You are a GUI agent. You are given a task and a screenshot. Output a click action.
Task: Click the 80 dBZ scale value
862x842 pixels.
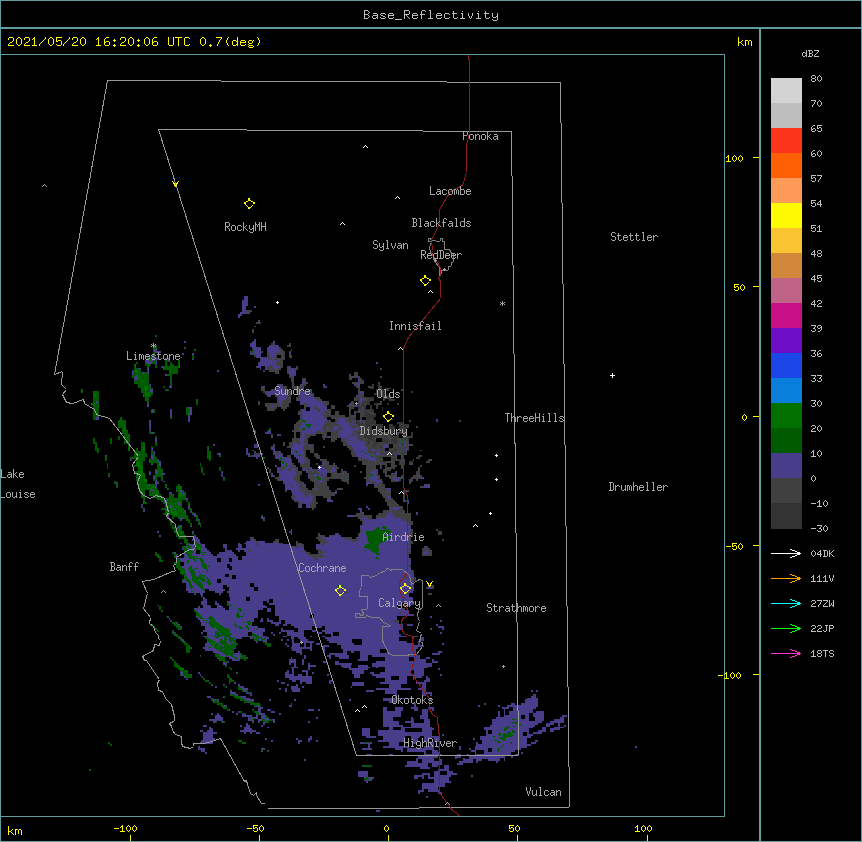816,79
